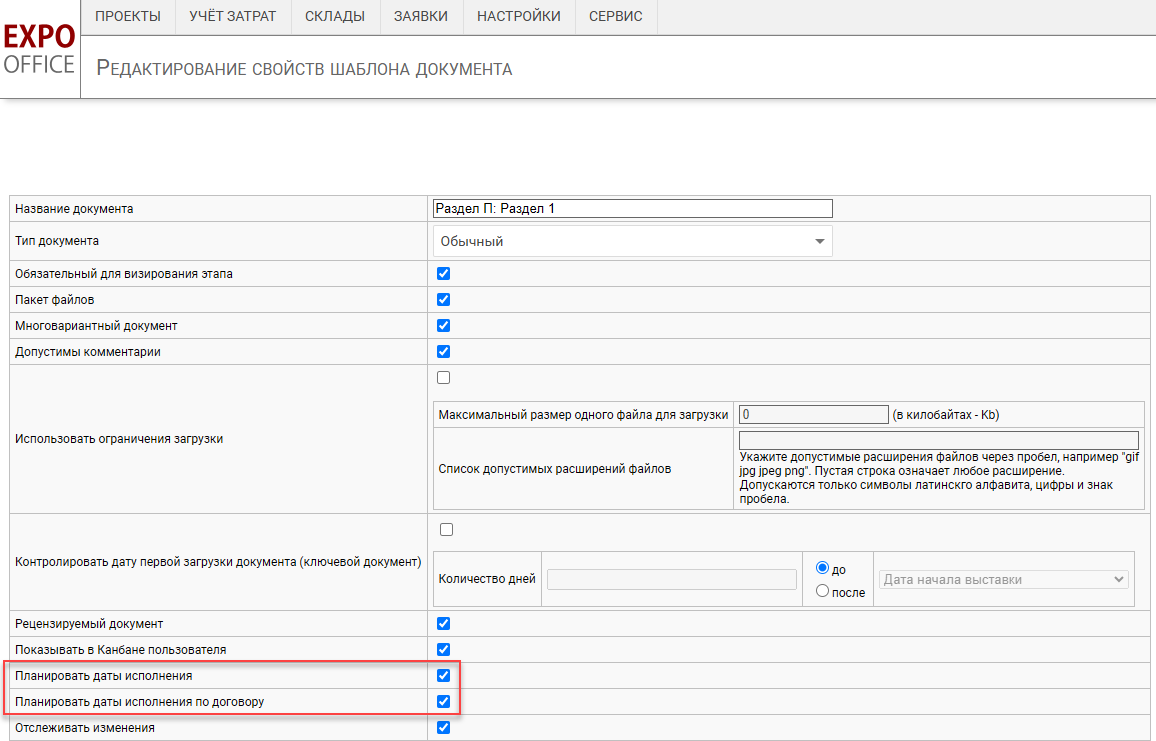1156x741 pixels.
Task: Uncheck Допустимы комментарии checkbox
Action: click(x=444, y=352)
